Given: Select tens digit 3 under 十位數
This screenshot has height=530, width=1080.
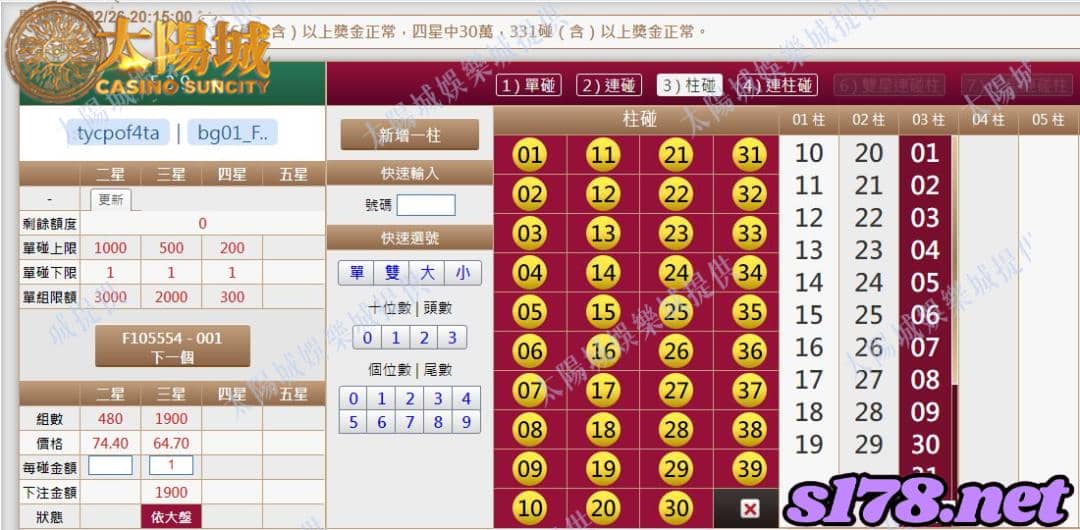Looking at the screenshot, I should [x=453, y=338].
